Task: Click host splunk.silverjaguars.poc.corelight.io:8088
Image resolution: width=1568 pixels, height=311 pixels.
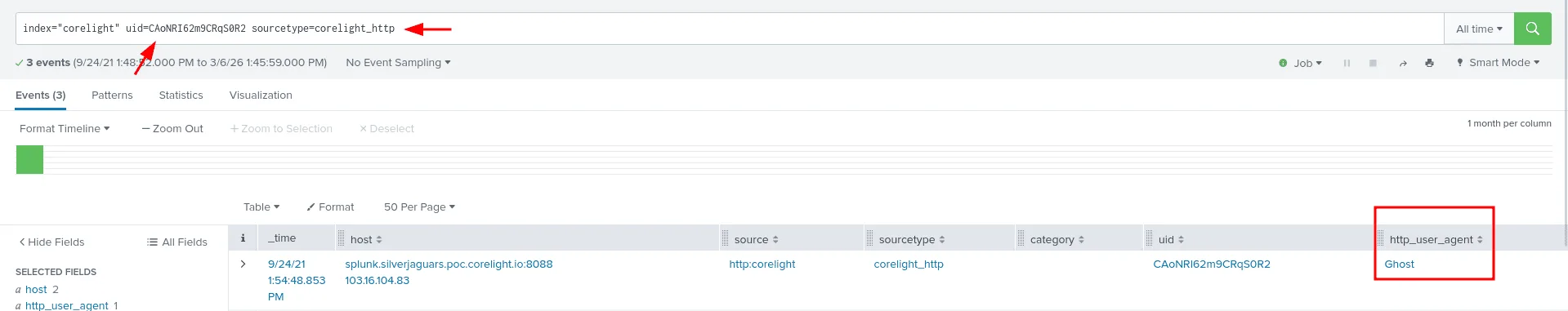Action: [449, 264]
